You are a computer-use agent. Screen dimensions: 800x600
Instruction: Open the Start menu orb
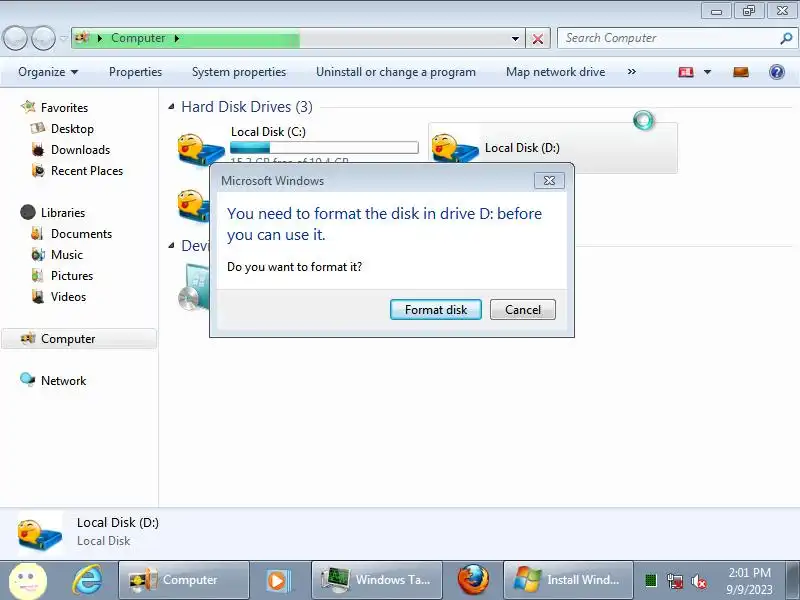28,581
